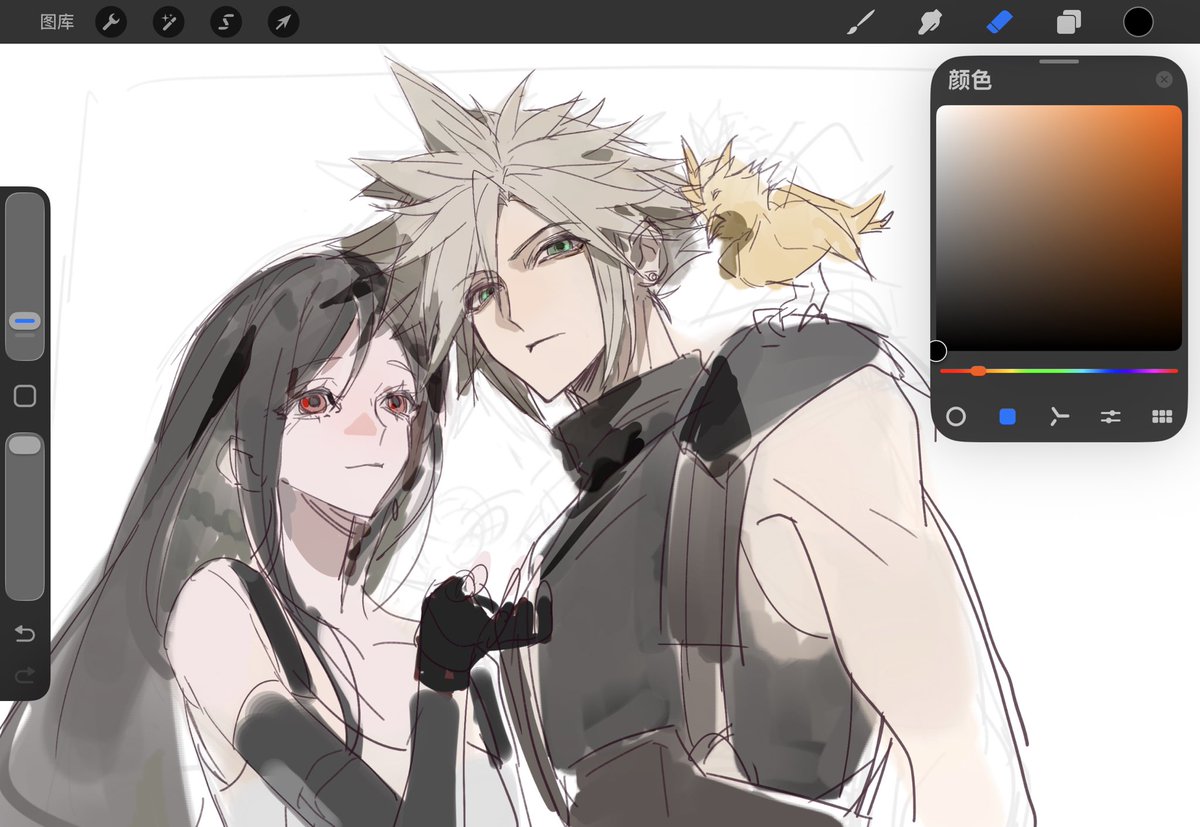Switch to the Value sliders tab

(x=1110, y=416)
